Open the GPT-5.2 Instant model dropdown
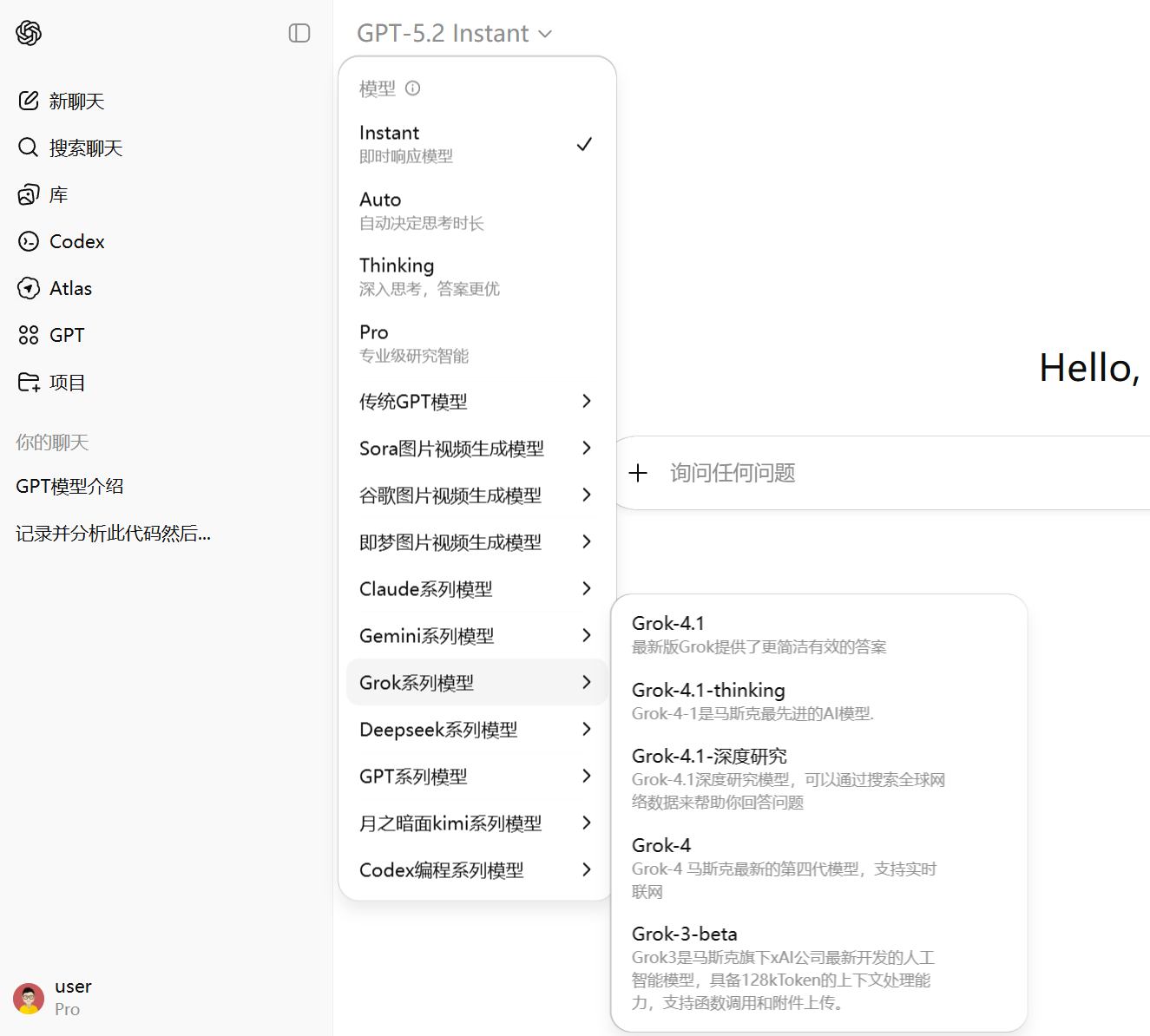1150x1036 pixels. click(454, 33)
